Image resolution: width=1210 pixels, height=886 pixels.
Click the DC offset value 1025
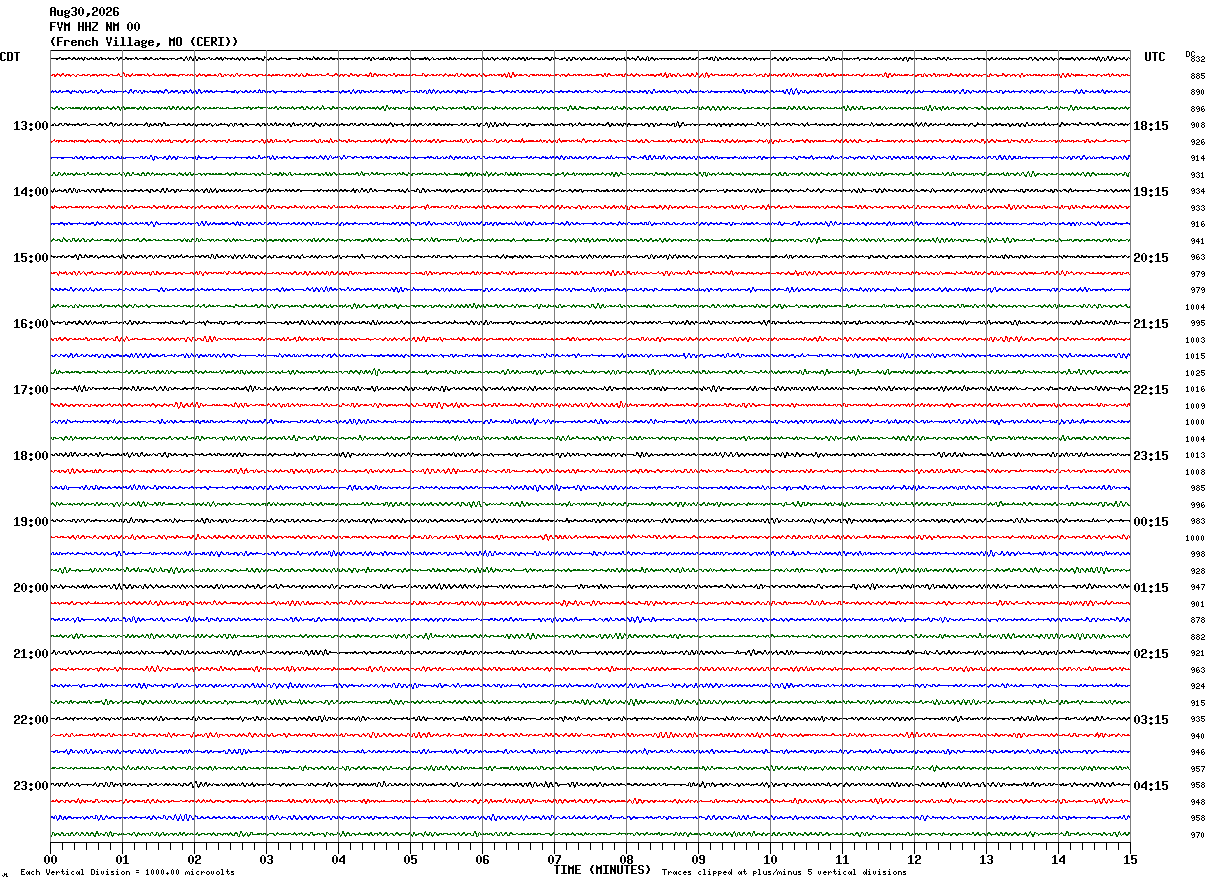click(x=1195, y=373)
